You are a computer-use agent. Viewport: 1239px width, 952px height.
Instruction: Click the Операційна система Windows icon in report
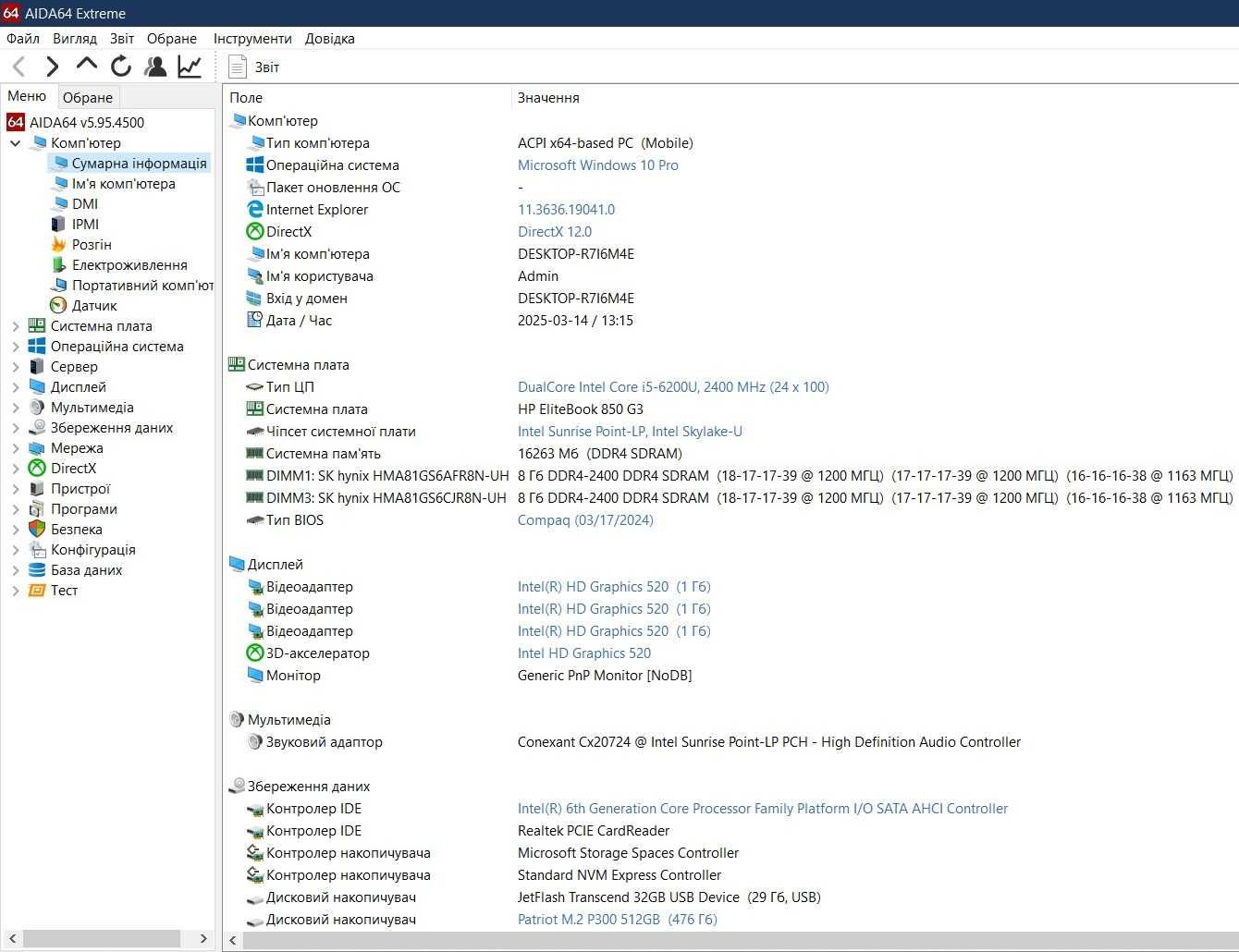coord(255,165)
